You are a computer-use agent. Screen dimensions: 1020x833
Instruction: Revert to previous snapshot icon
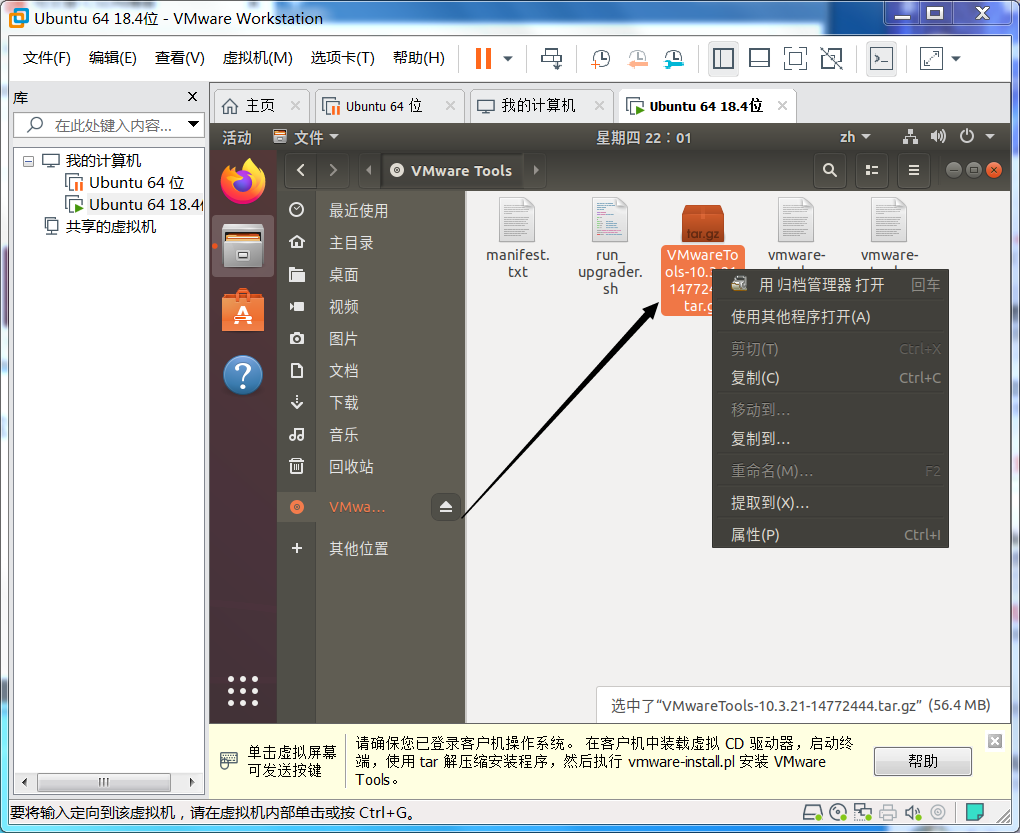pyautogui.click(x=637, y=59)
